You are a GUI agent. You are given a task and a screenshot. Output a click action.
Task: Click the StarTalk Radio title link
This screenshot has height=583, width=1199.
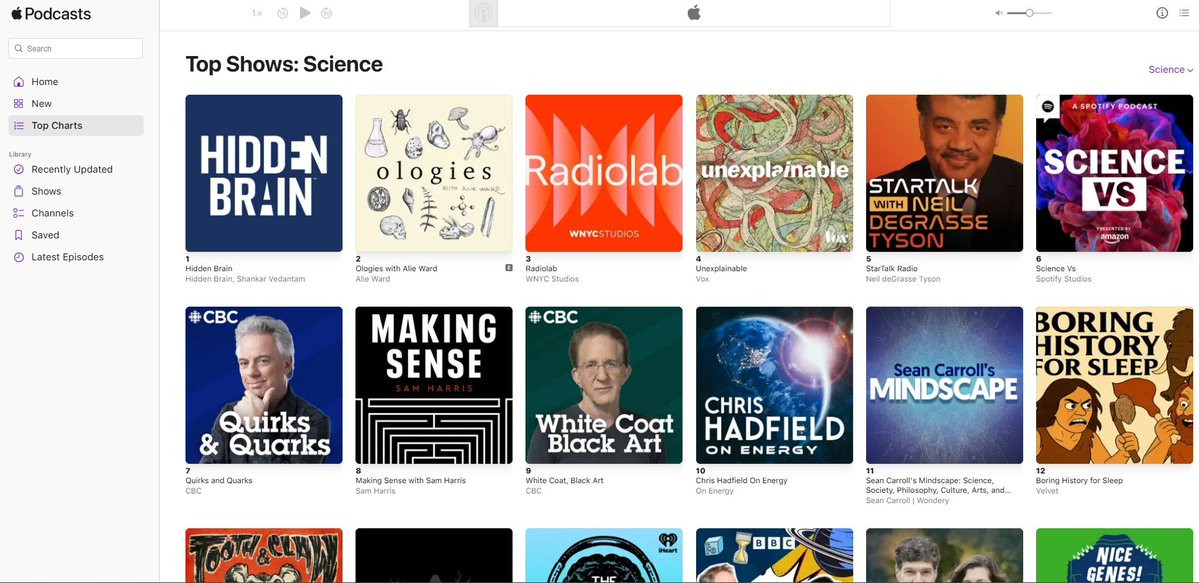pos(892,269)
